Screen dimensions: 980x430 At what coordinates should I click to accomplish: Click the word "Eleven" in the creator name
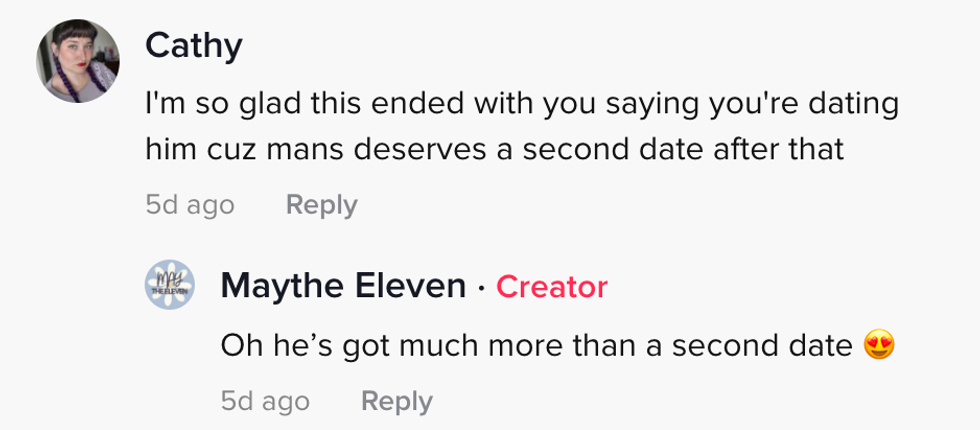click(x=410, y=287)
